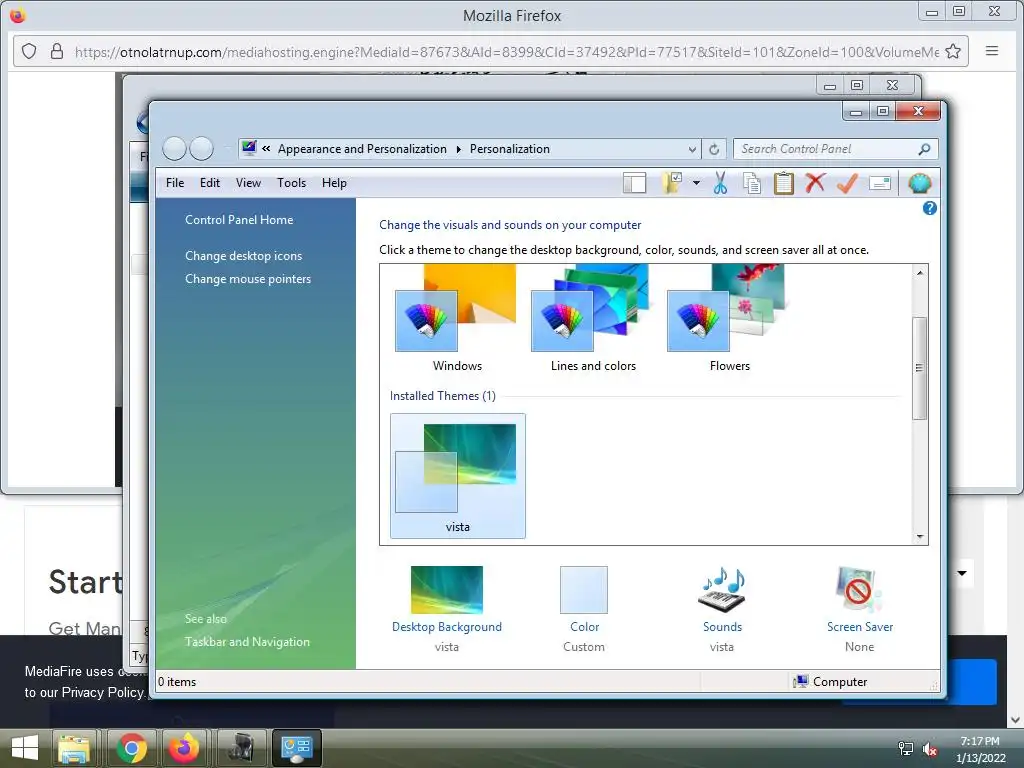Click the Control Panel taskbar button
This screenshot has width=1024, height=768.
pos(296,748)
